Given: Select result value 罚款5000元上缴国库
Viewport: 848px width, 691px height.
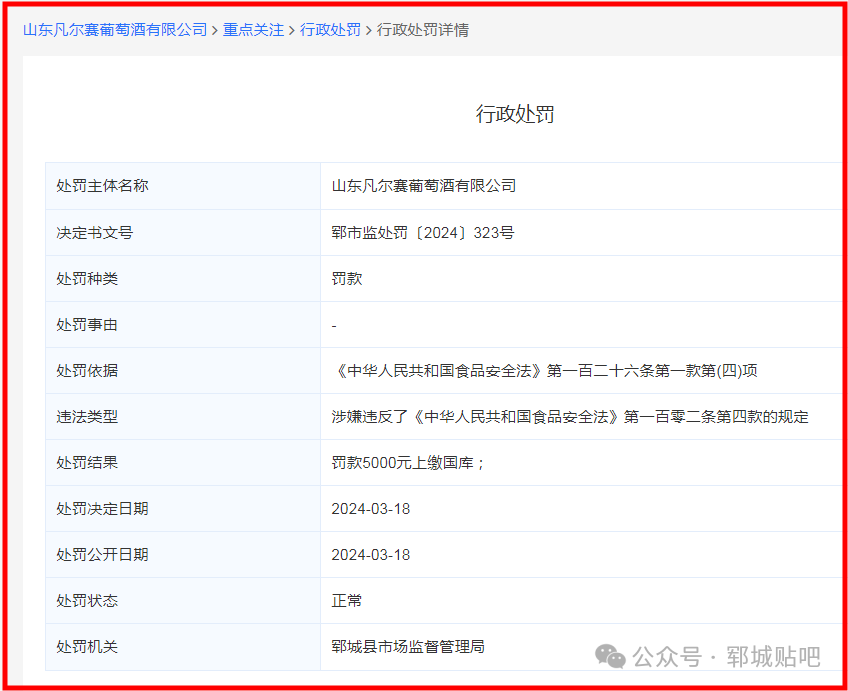Looking at the screenshot, I should point(402,463).
